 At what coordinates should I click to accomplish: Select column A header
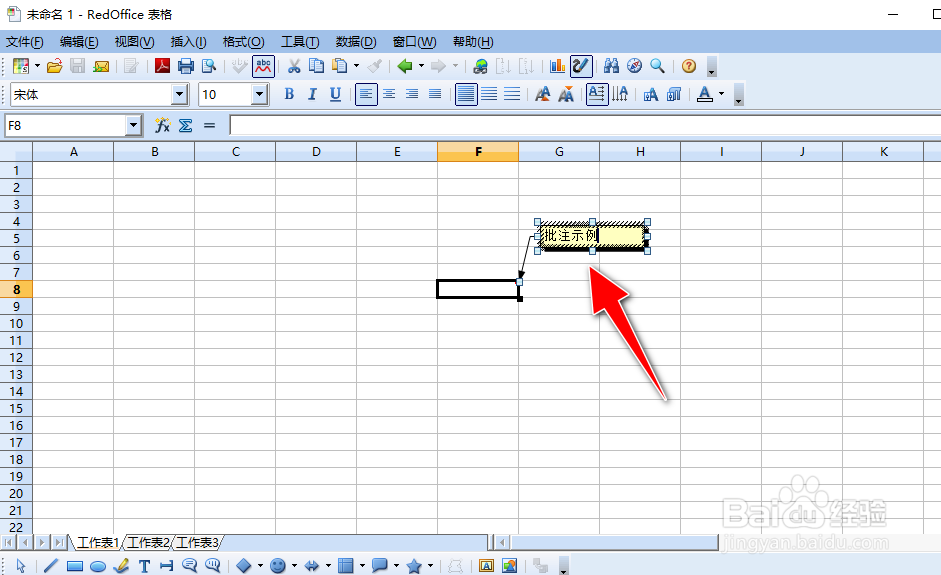pos(73,152)
